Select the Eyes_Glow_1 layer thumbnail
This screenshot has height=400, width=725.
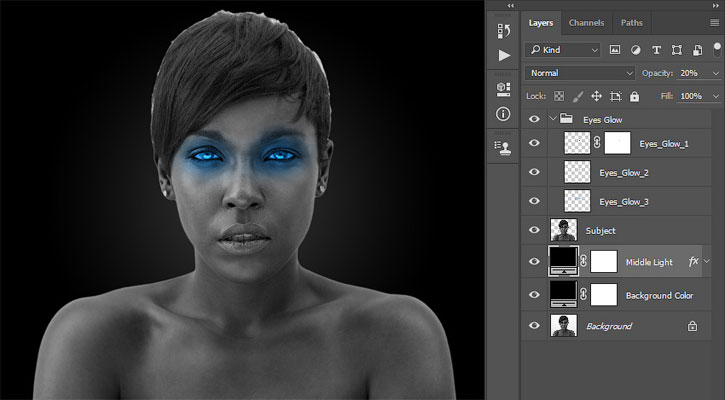[x=577, y=143]
